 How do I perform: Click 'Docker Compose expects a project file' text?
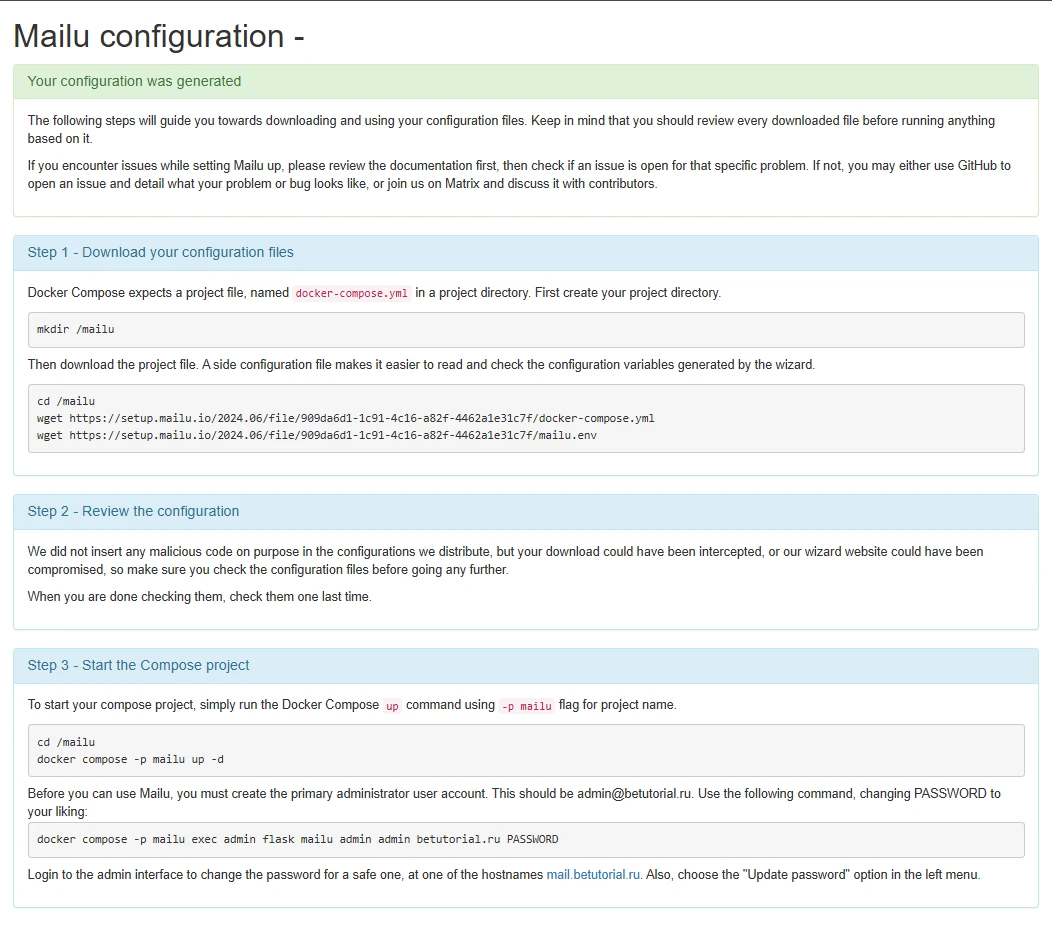click(x=374, y=293)
